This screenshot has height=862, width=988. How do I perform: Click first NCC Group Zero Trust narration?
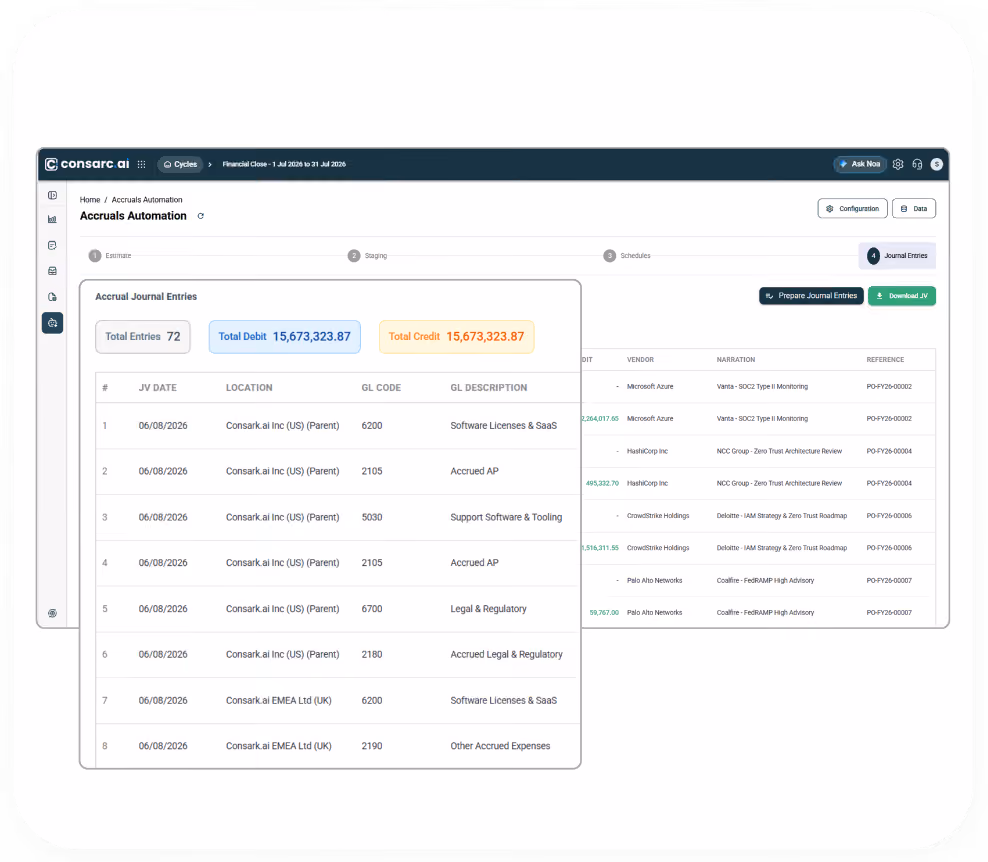[x=779, y=451]
